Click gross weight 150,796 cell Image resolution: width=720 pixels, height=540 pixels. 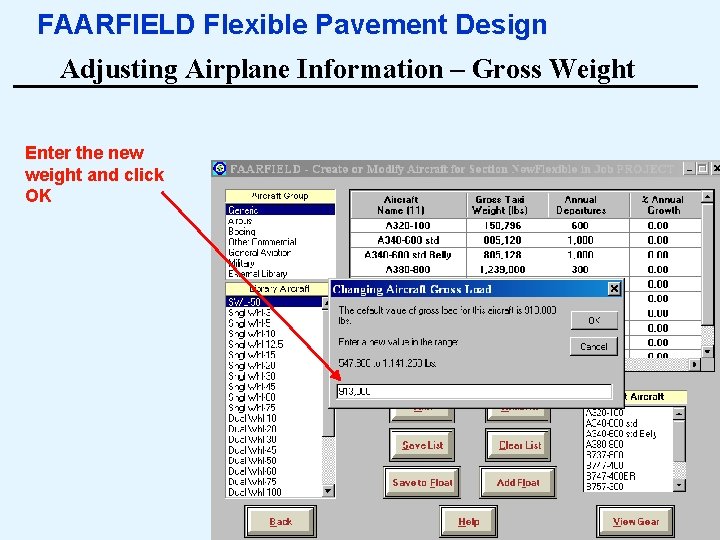tap(502, 225)
